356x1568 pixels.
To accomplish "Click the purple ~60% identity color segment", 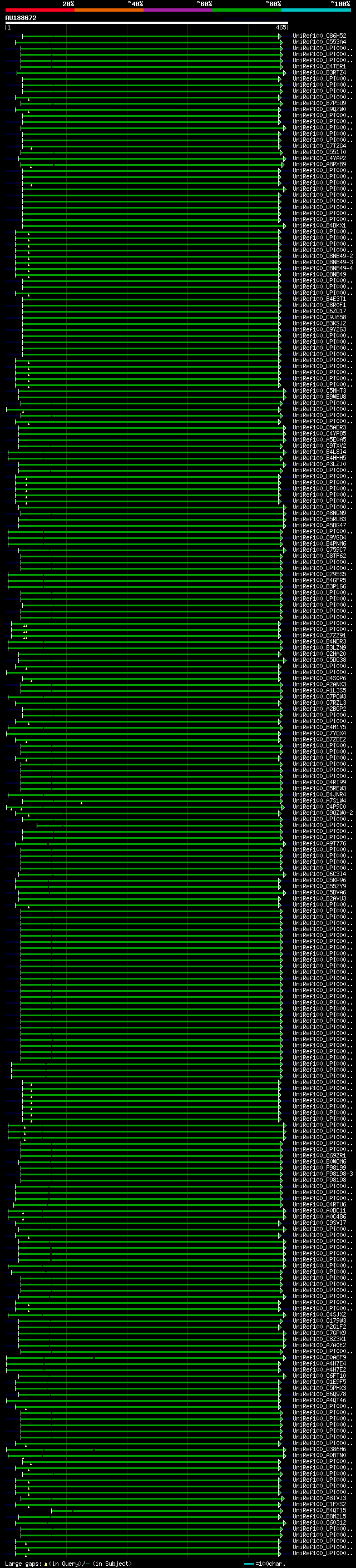I will [x=179, y=10].
